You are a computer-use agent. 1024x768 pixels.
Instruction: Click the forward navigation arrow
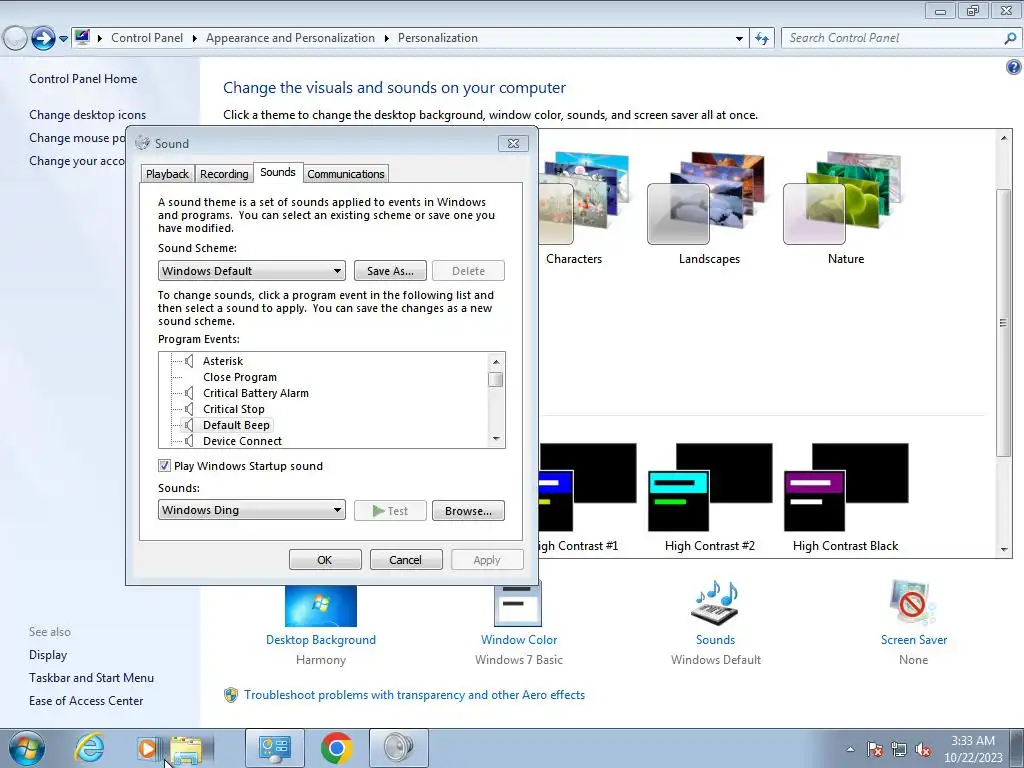44,39
